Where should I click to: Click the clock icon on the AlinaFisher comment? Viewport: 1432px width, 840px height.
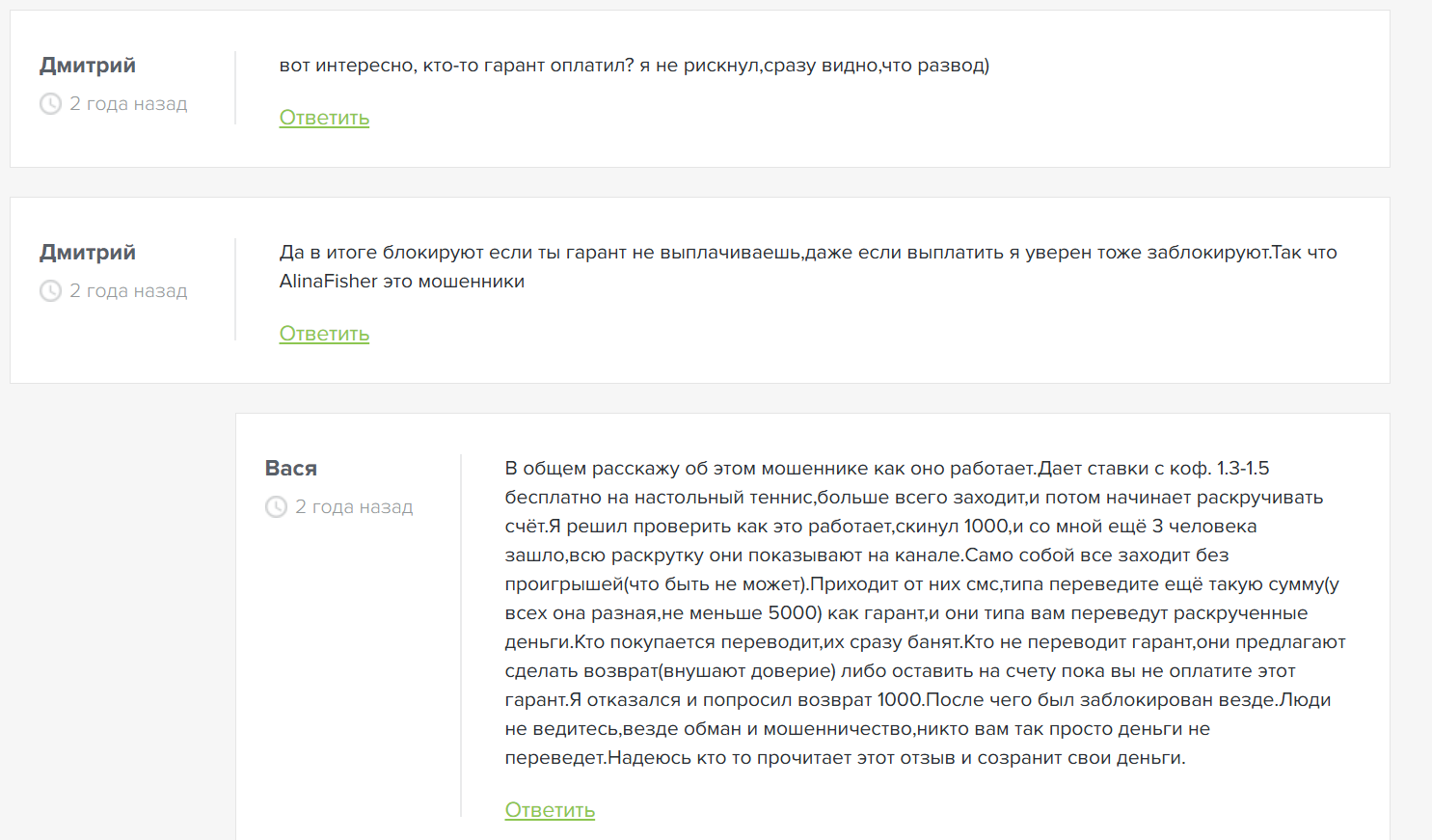tap(50, 291)
